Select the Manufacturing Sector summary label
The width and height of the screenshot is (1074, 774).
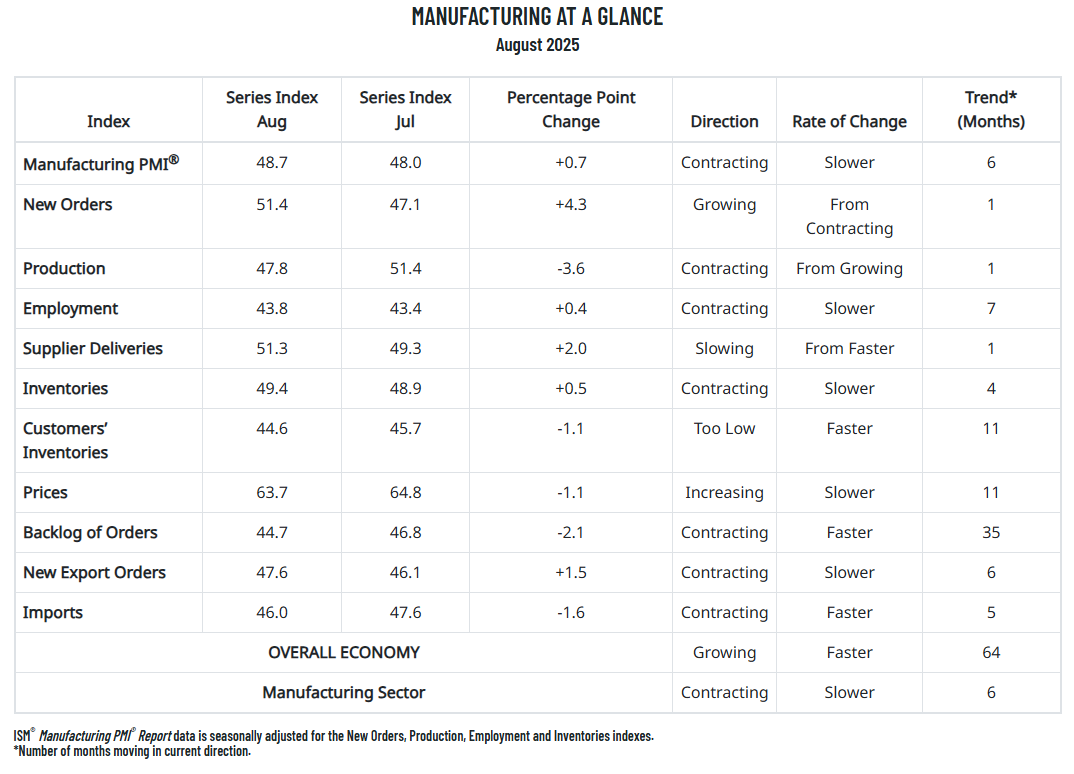(344, 693)
